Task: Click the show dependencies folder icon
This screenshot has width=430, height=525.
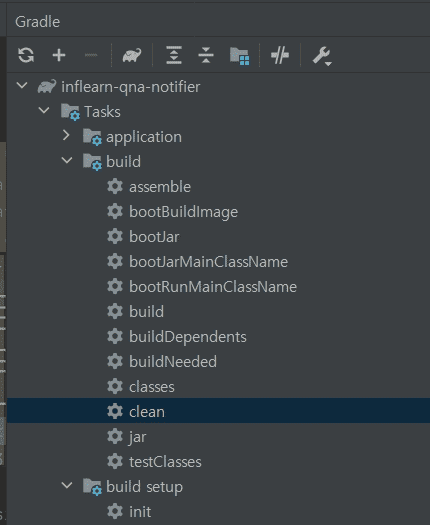Action: pyautogui.click(x=239, y=56)
